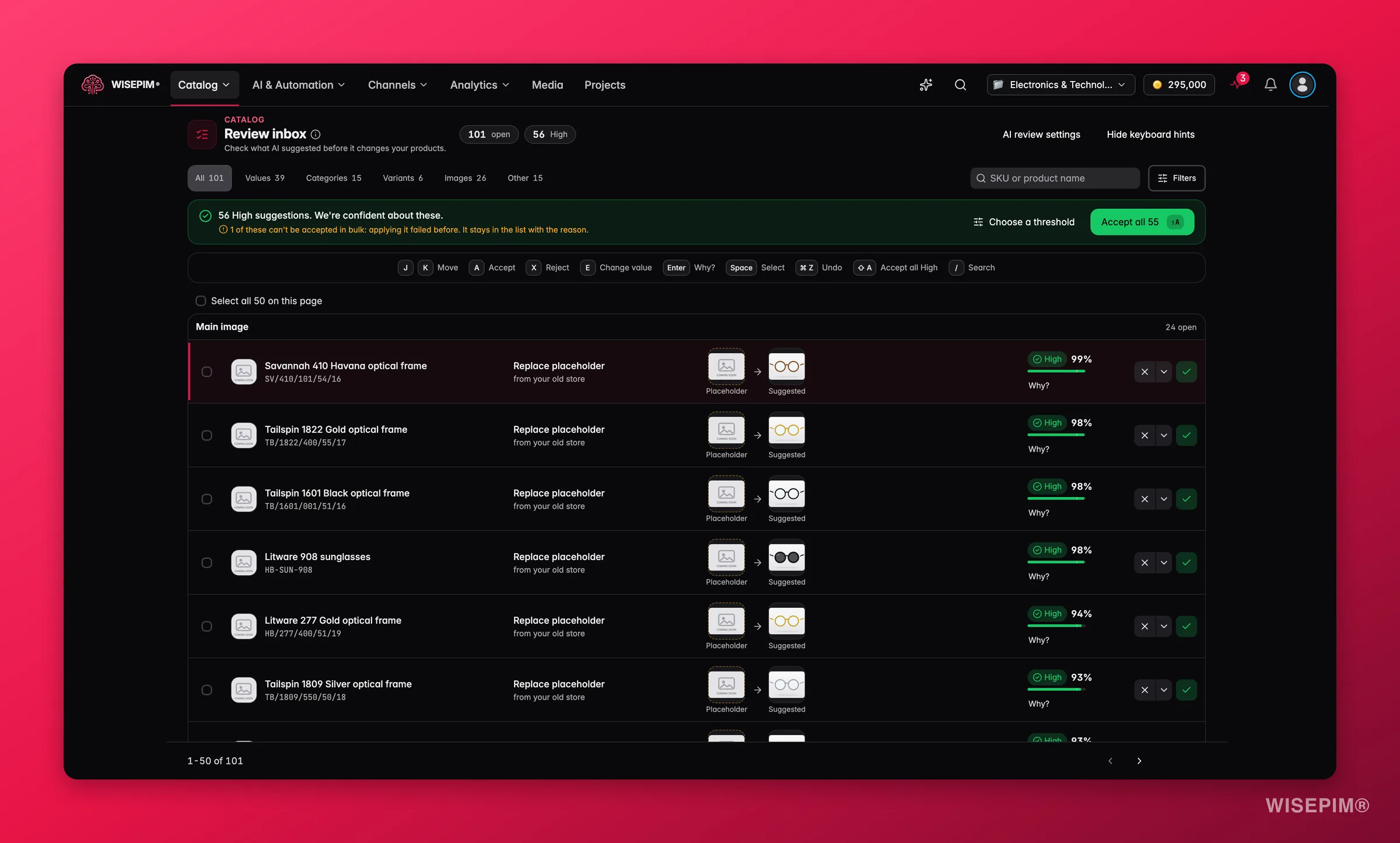
Task: Reject the Tailspin 1601 Black suggestion
Action: tap(1144, 499)
